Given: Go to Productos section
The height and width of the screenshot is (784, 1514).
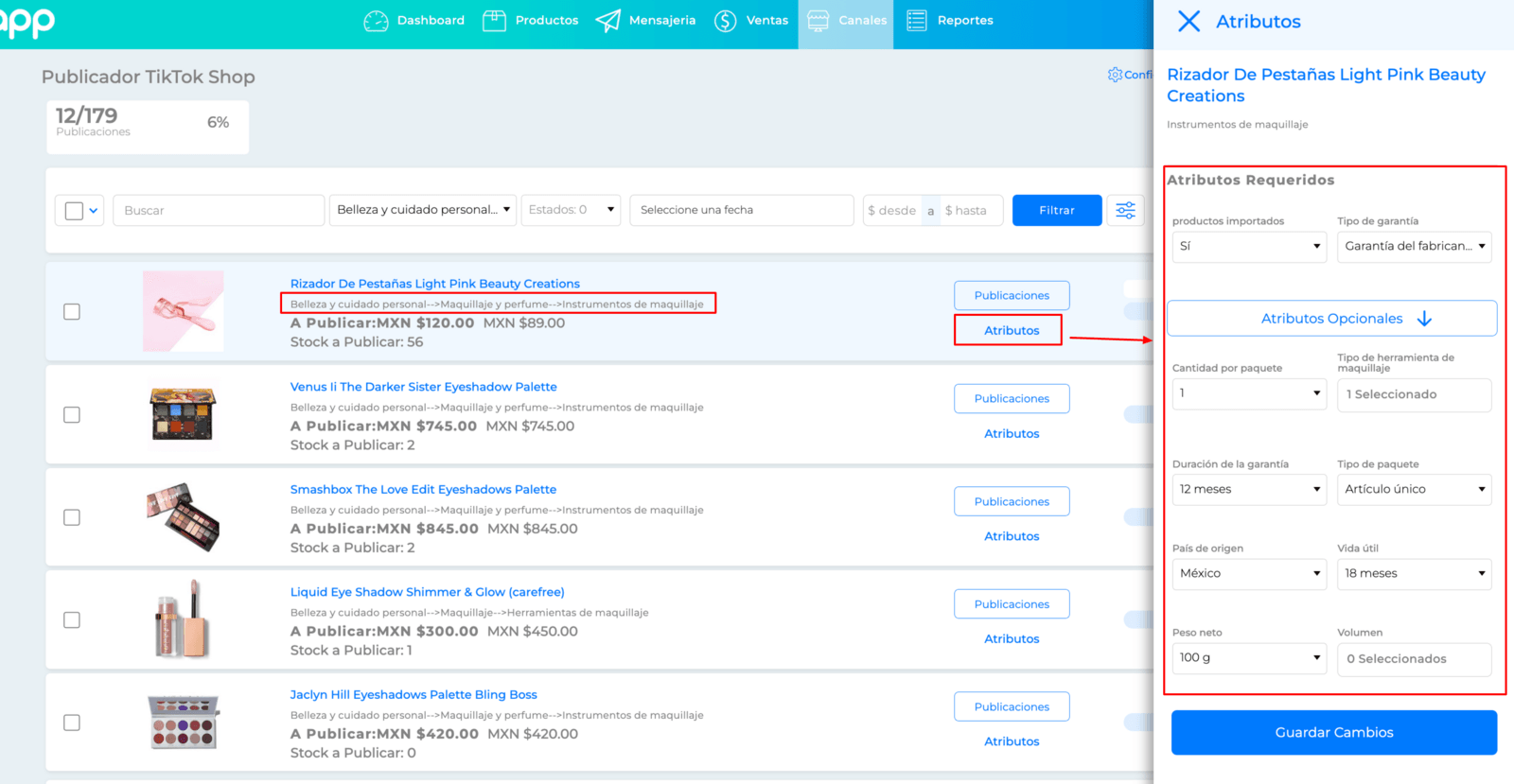Looking at the screenshot, I should 547,20.
